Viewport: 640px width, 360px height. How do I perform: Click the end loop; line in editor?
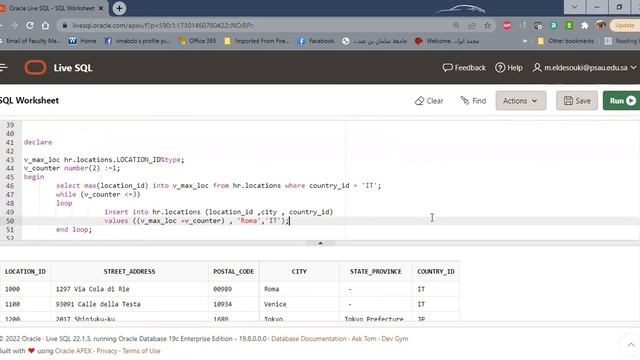74,229
